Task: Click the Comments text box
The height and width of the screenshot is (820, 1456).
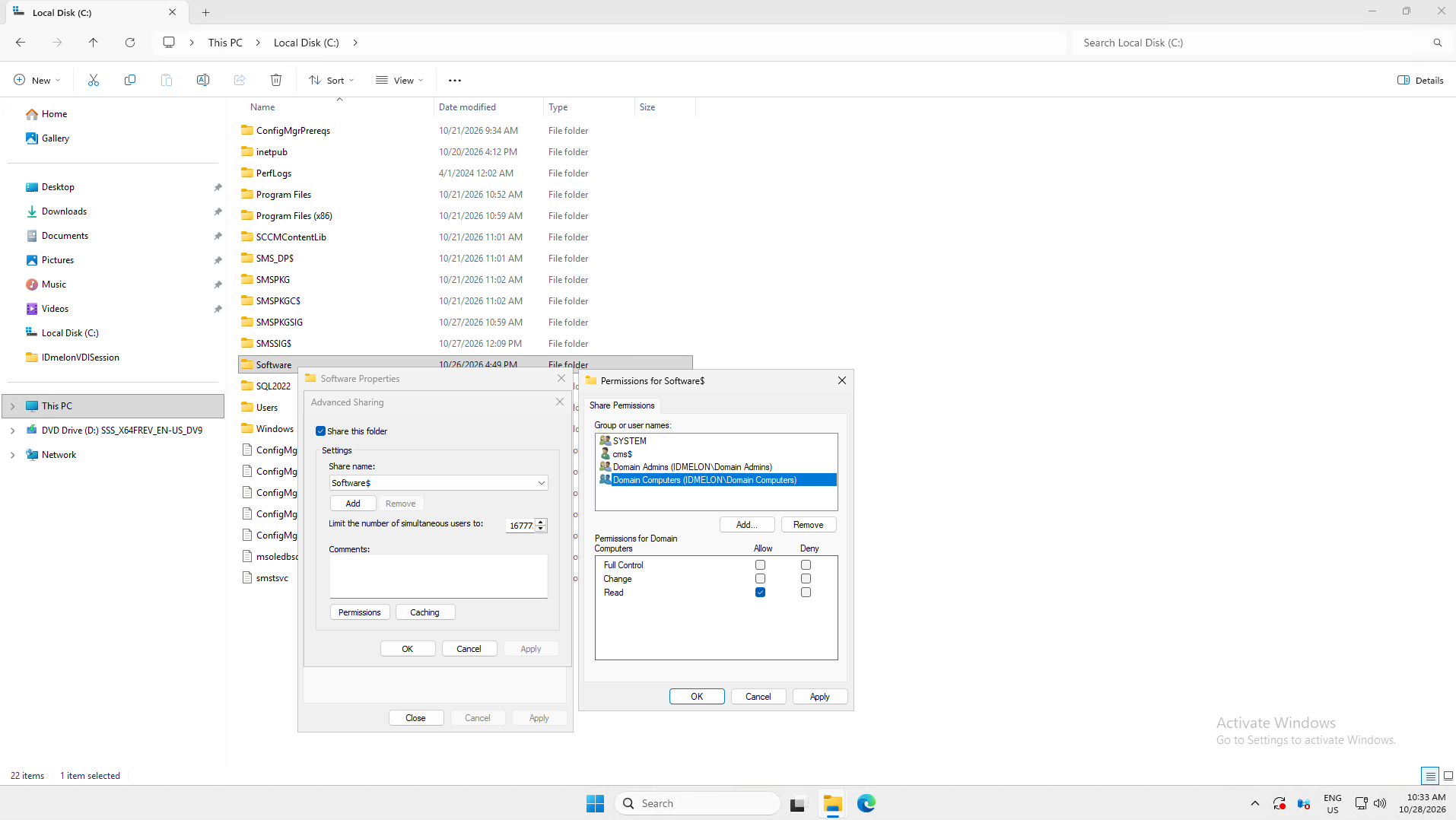Action: [438, 577]
